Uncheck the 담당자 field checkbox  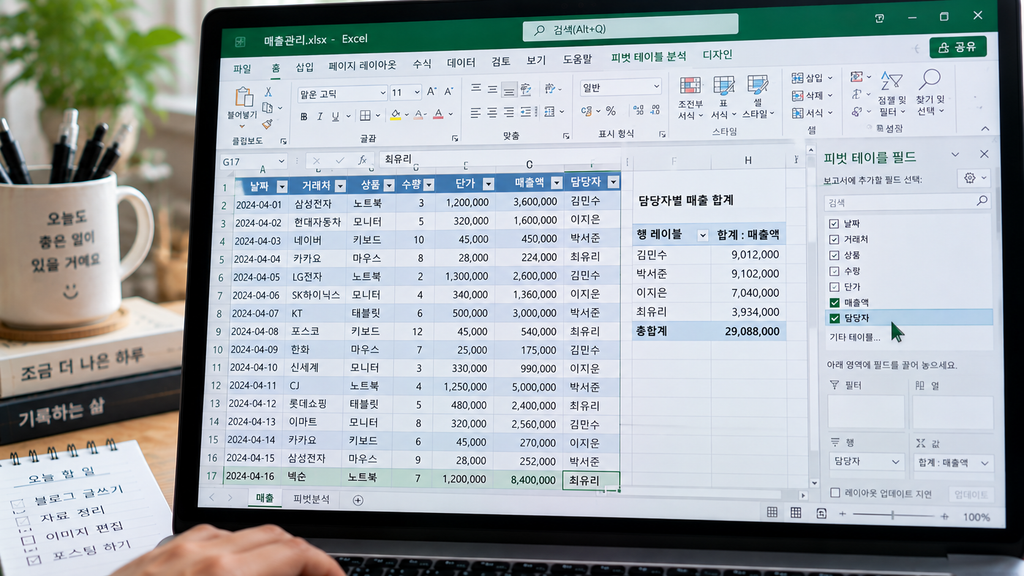pyautogui.click(x=834, y=318)
